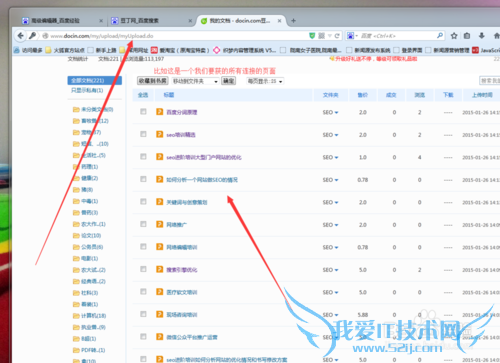This screenshot has width=500, height=363.
Task: Click the 确定 button
Action: pyautogui.click(x=228, y=81)
